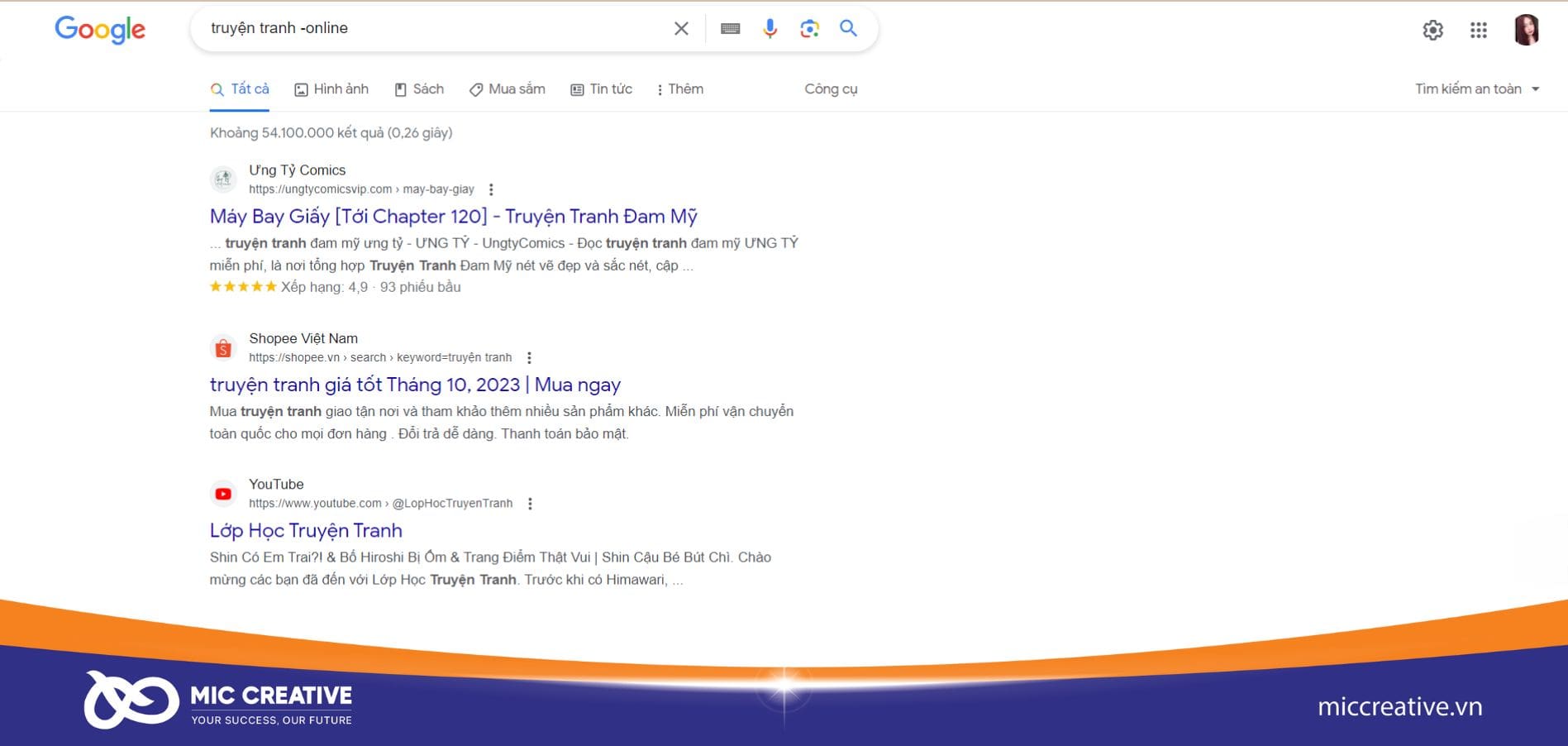Click the youtube.com URL breadcrumb
Image resolution: width=1568 pixels, height=746 pixels.
click(380, 504)
